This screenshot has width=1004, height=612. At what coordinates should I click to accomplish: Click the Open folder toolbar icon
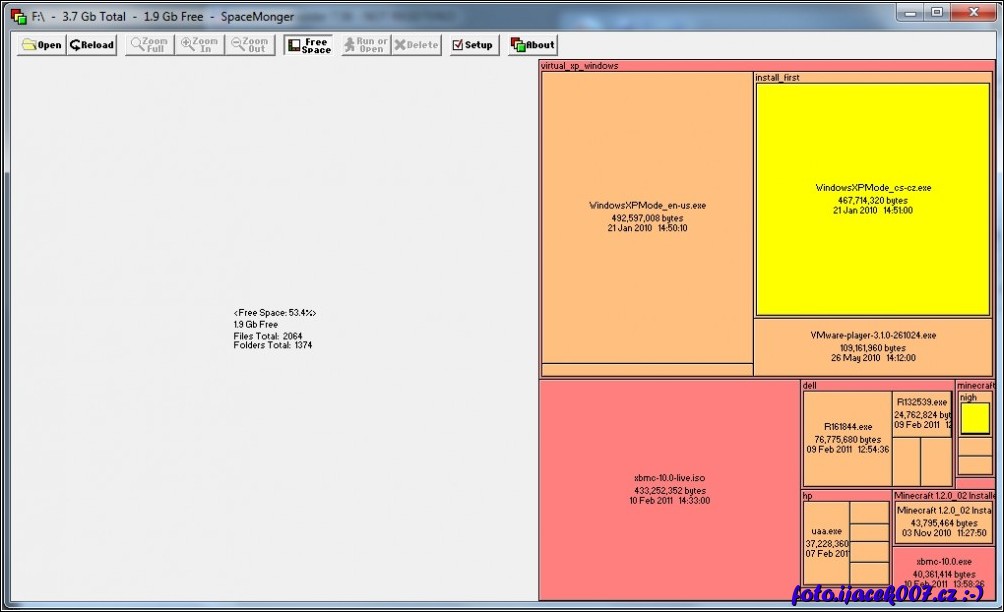(41, 45)
